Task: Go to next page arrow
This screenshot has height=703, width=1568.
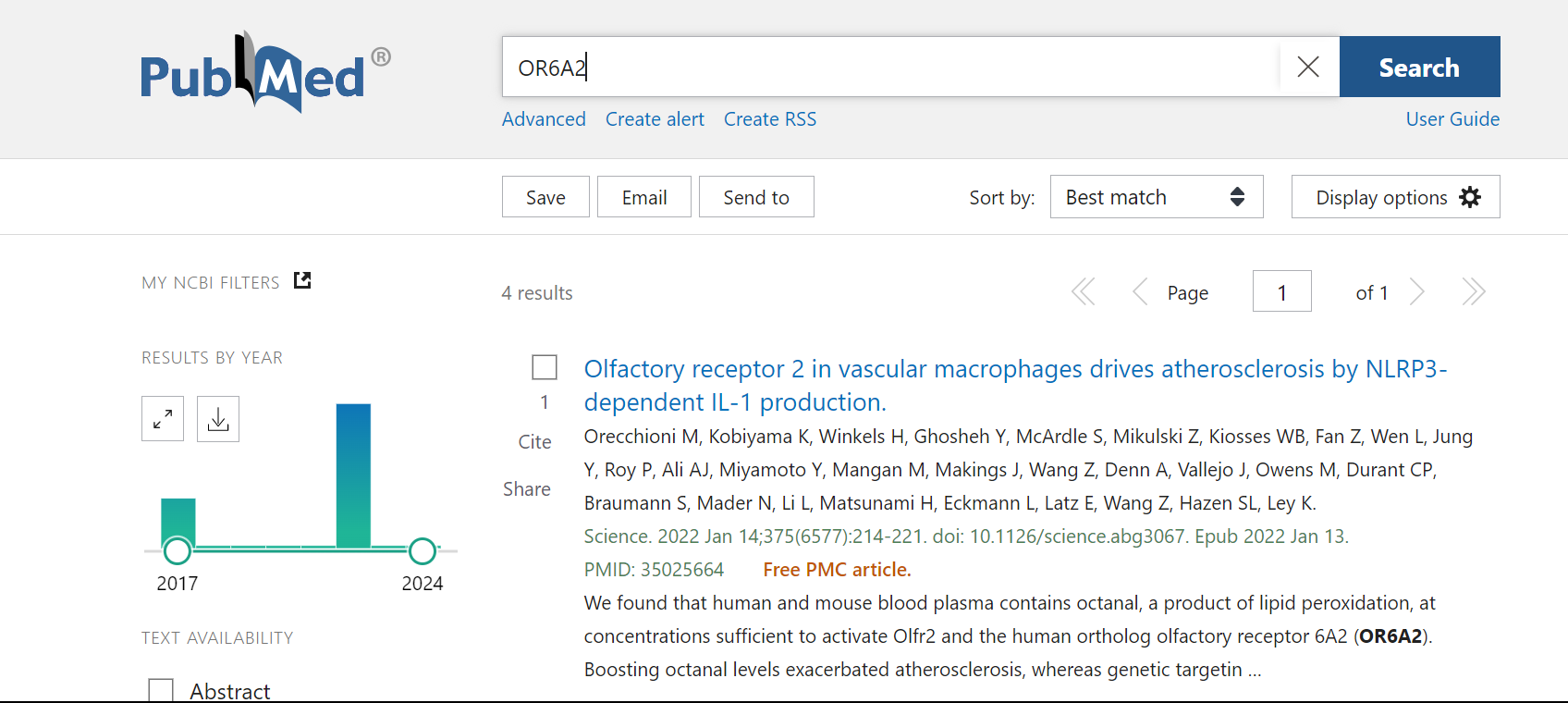Action: pyautogui.click(x=1416, y=292)
